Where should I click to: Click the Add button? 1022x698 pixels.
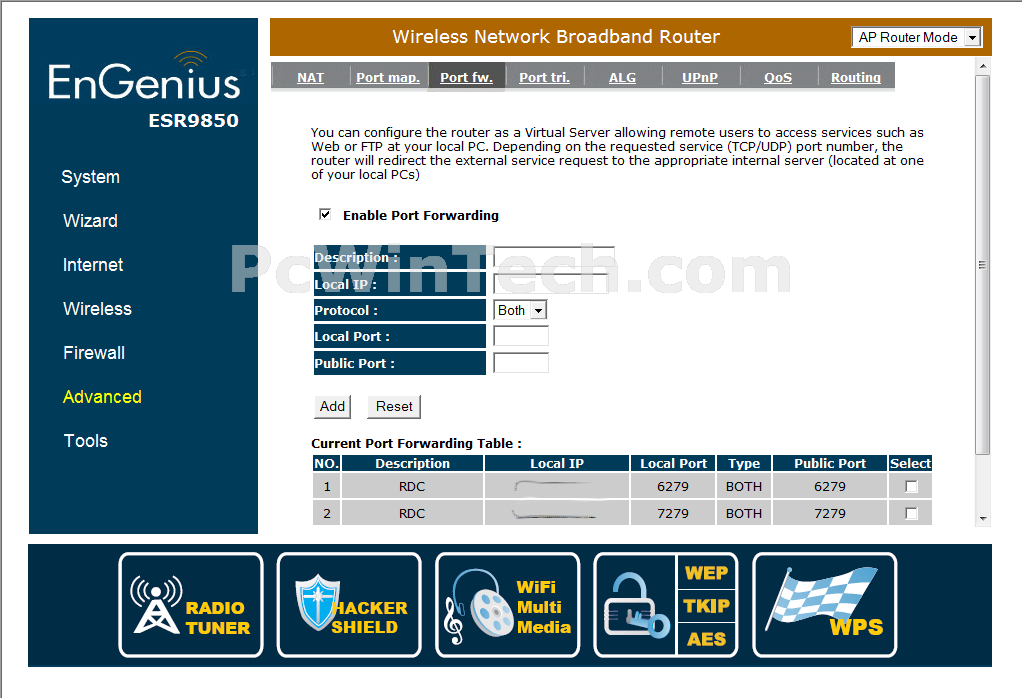[332, 407]
